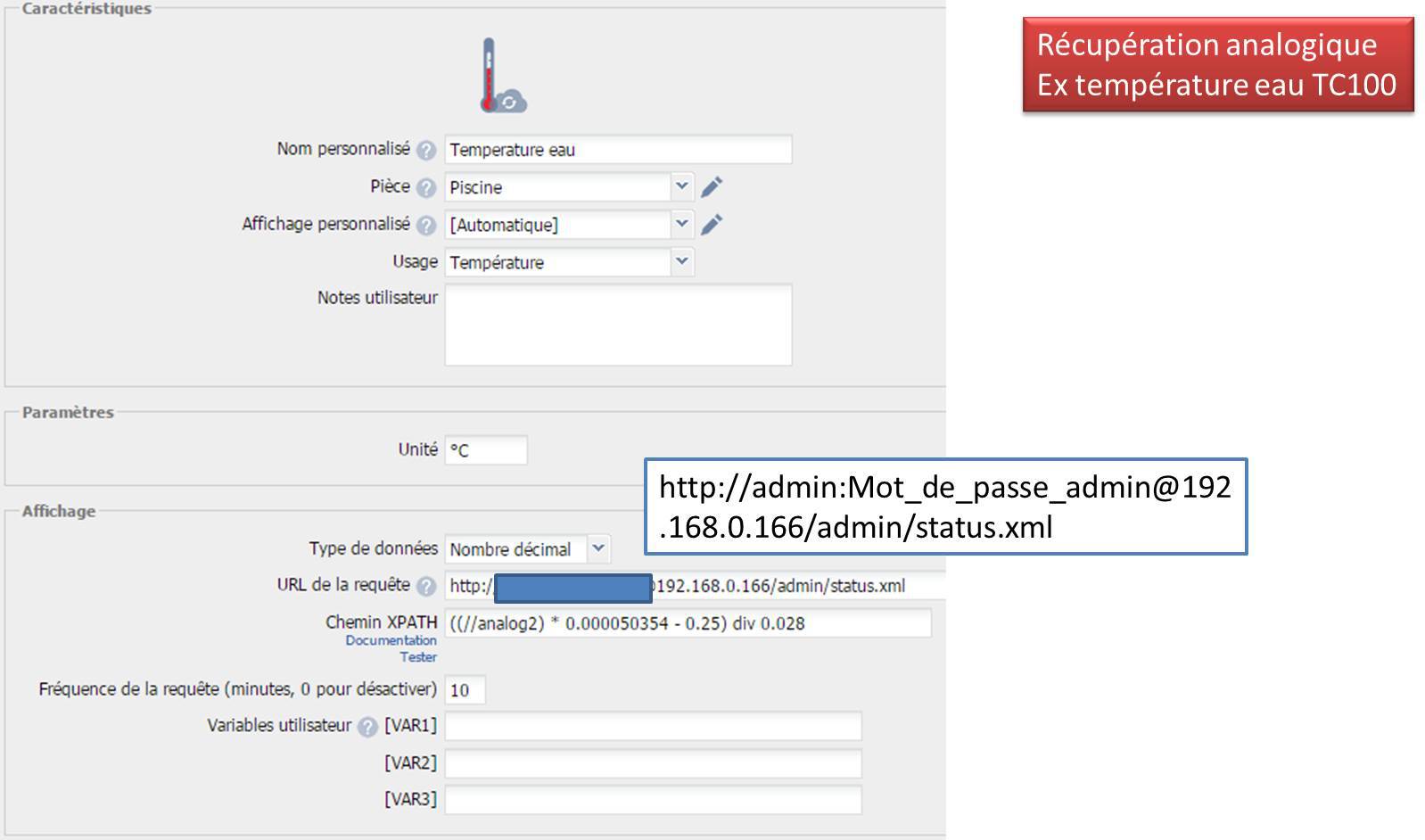Viewport: 1425px width, 840px height.
Task: Open the Pièce dropdown showing Piscine
Action: click(681, 187)
